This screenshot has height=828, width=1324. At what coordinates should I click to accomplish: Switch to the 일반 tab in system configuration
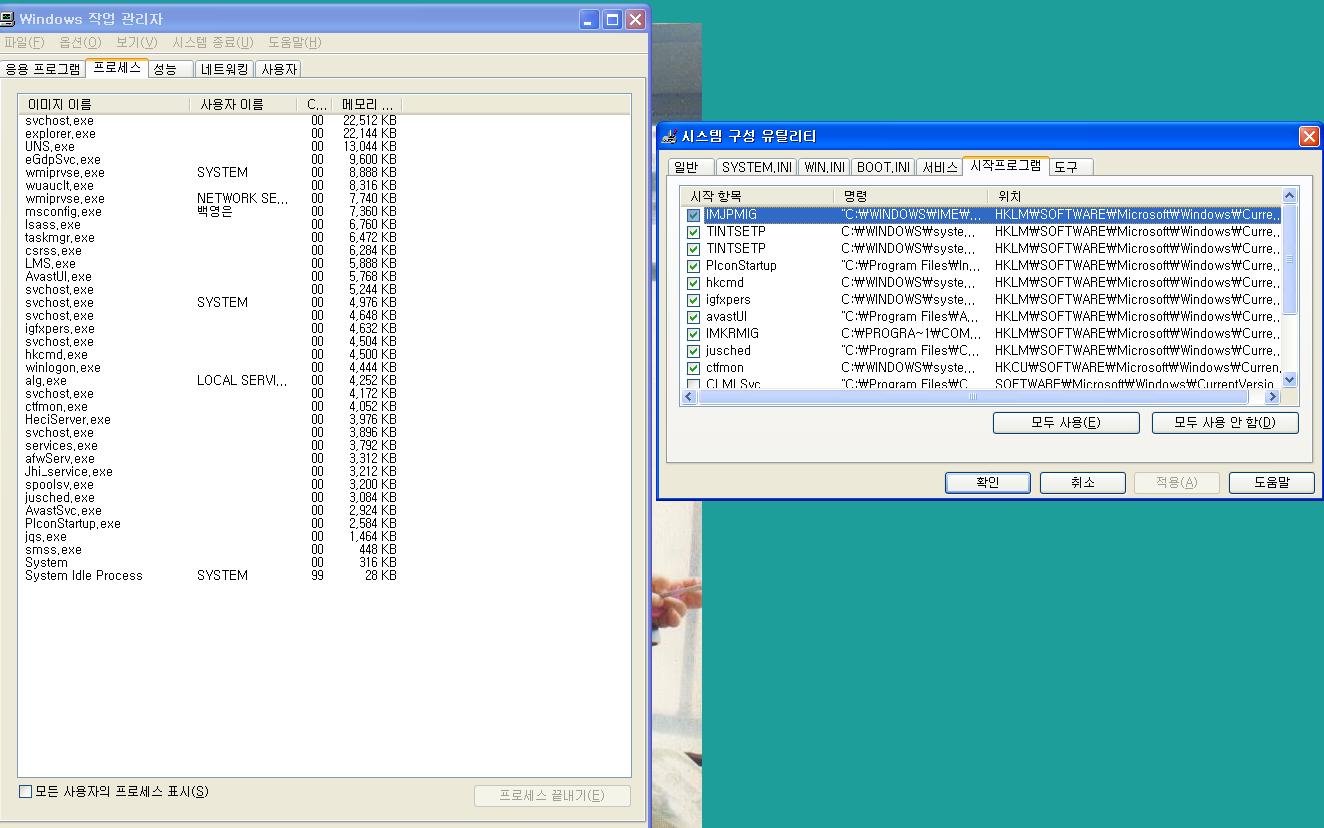[x=691, y=167]
